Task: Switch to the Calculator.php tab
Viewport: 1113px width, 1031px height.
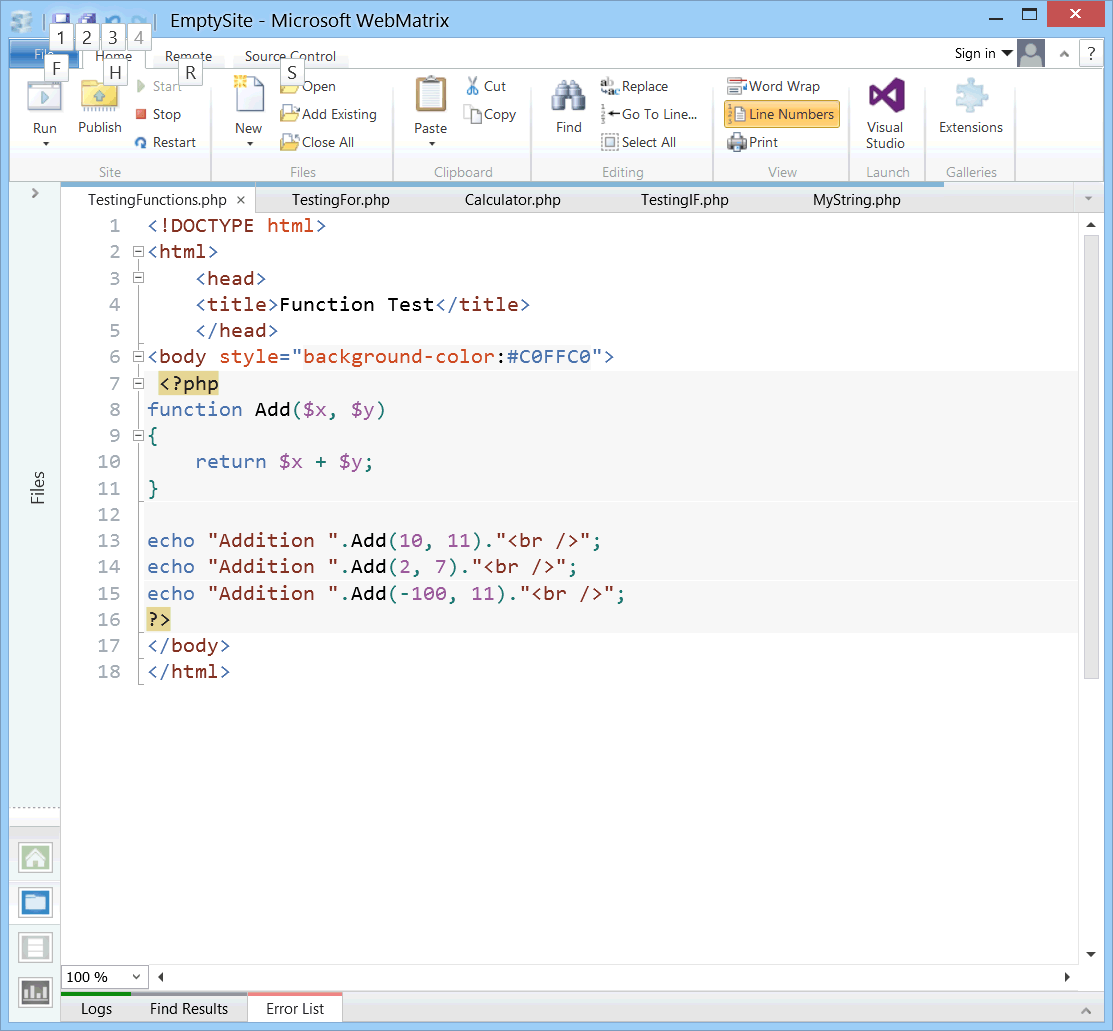Action: pos(512,200)
